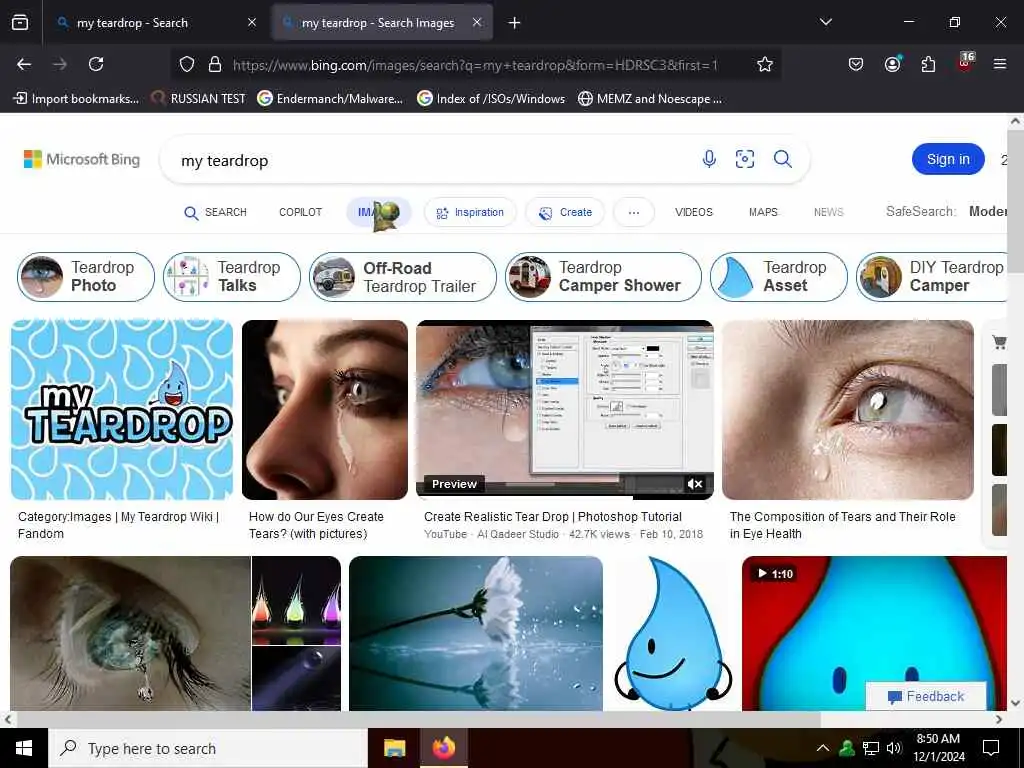Go back to previous page
The image size is (1024, 768).
tap(24, 64)
